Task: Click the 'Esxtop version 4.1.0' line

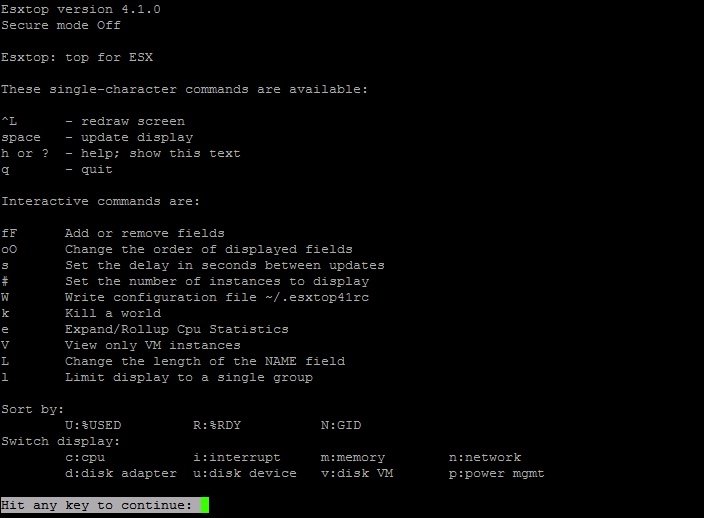Action: (x=81, y=9)
